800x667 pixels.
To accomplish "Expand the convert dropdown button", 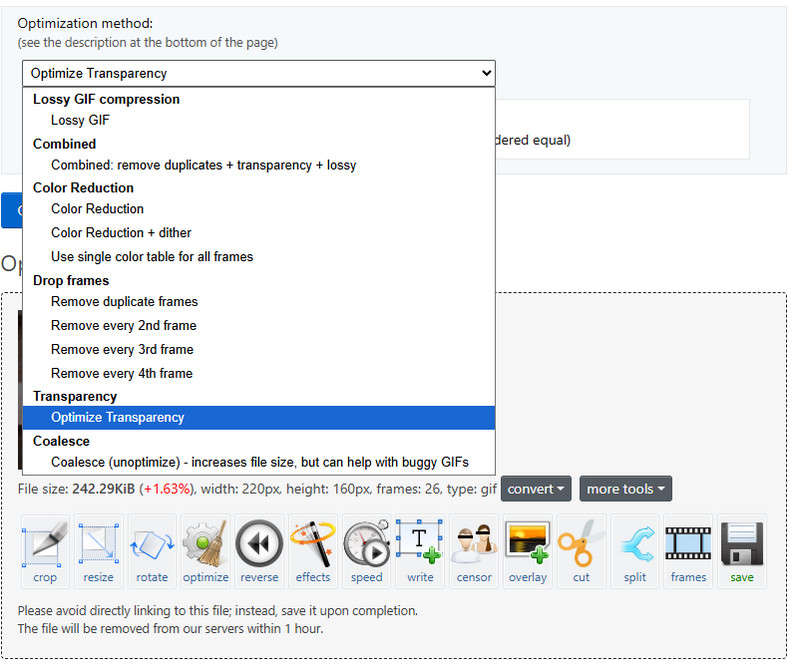I will click(536, 489).
